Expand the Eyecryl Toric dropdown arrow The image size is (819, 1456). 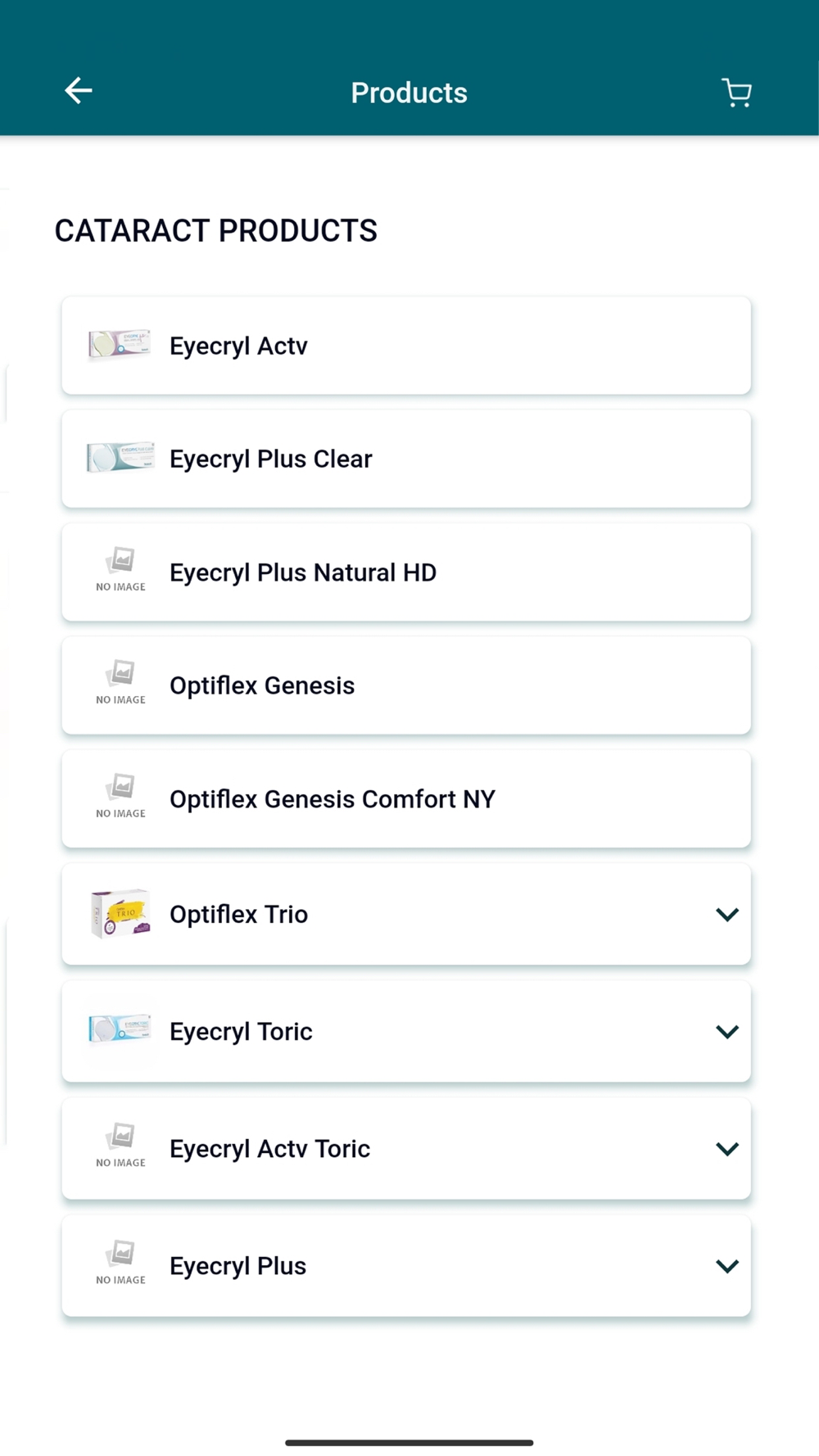coord(726,1031)
